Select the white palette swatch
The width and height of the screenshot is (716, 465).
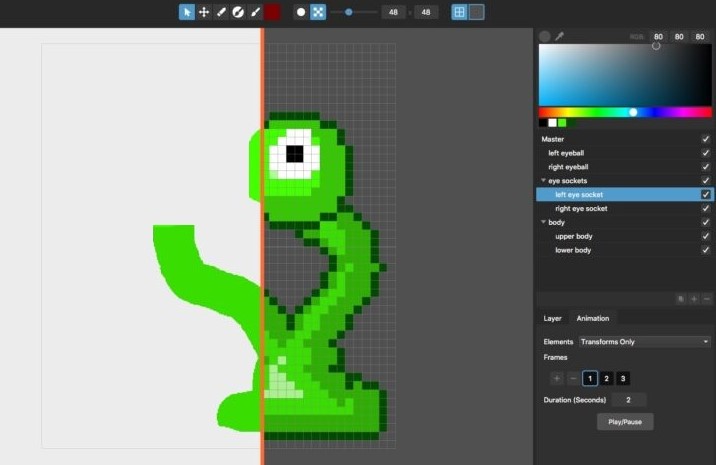click(553, 123)
